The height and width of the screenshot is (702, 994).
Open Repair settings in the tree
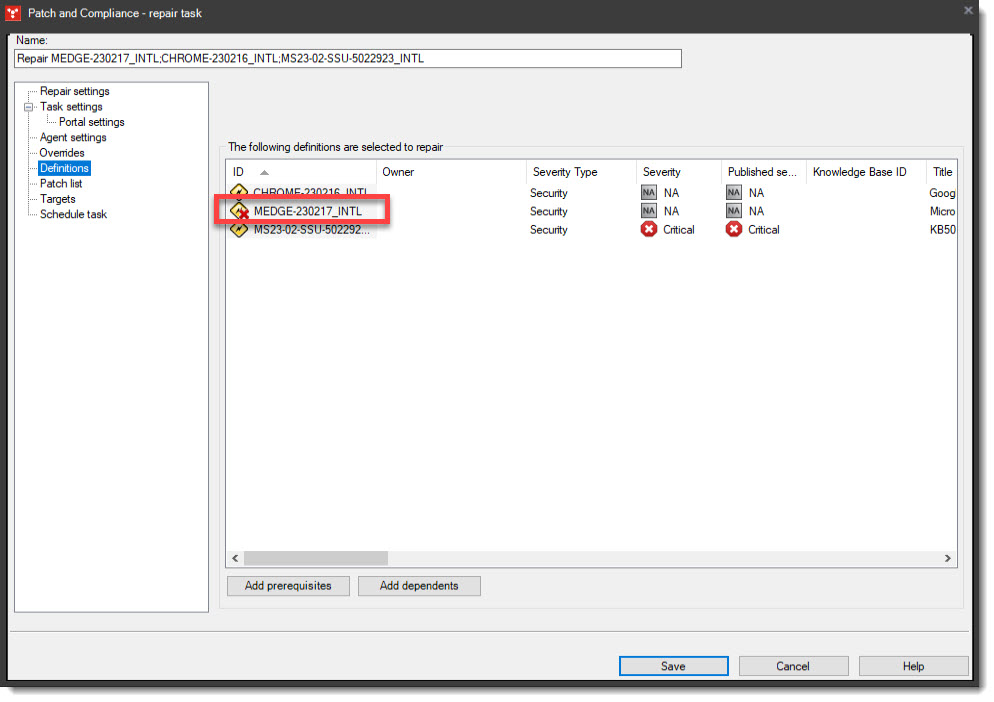pyautogui.click(x=74, y=91)
